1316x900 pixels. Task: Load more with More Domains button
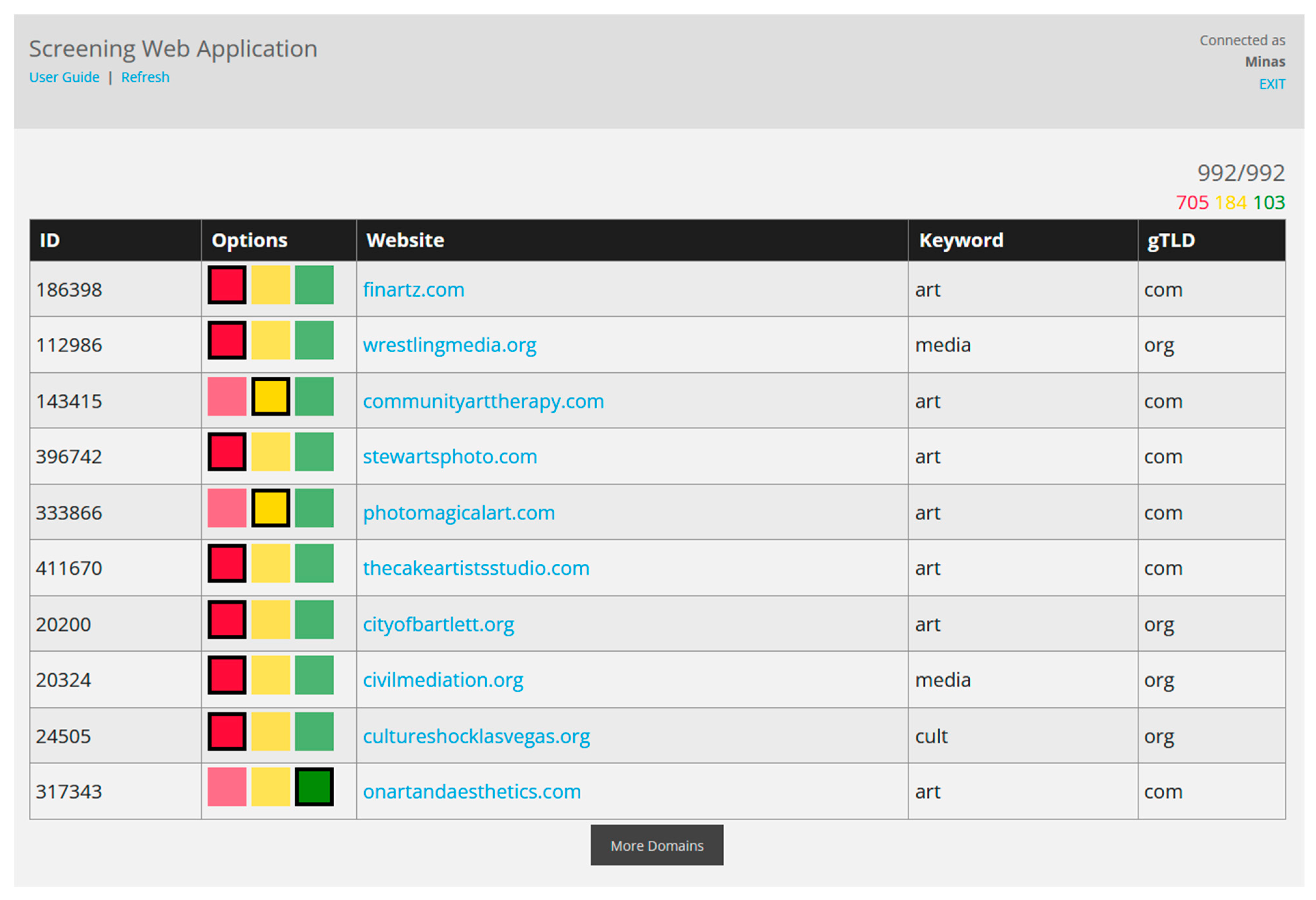pos(656,845)
